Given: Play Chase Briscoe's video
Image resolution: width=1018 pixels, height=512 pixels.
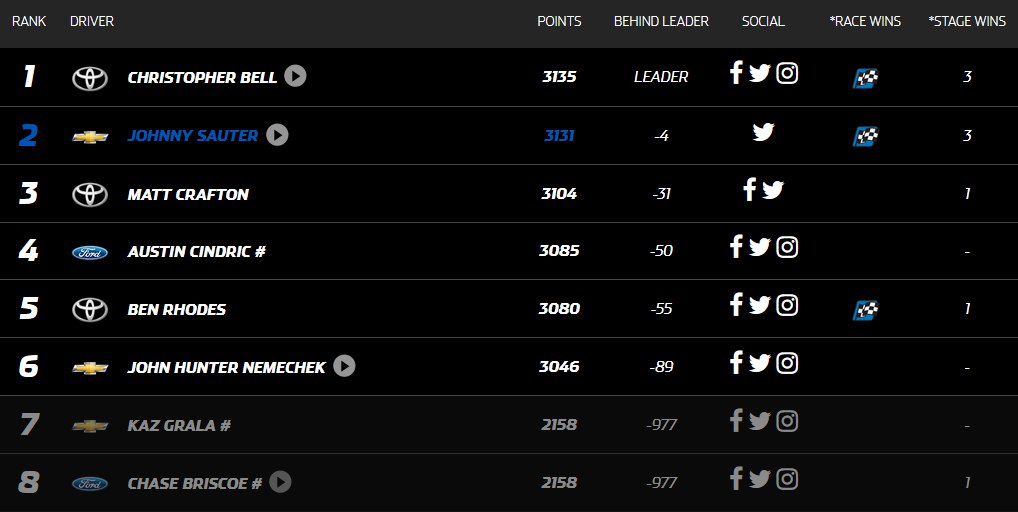Looking at the screenshot, I should [x=280, y=482].
